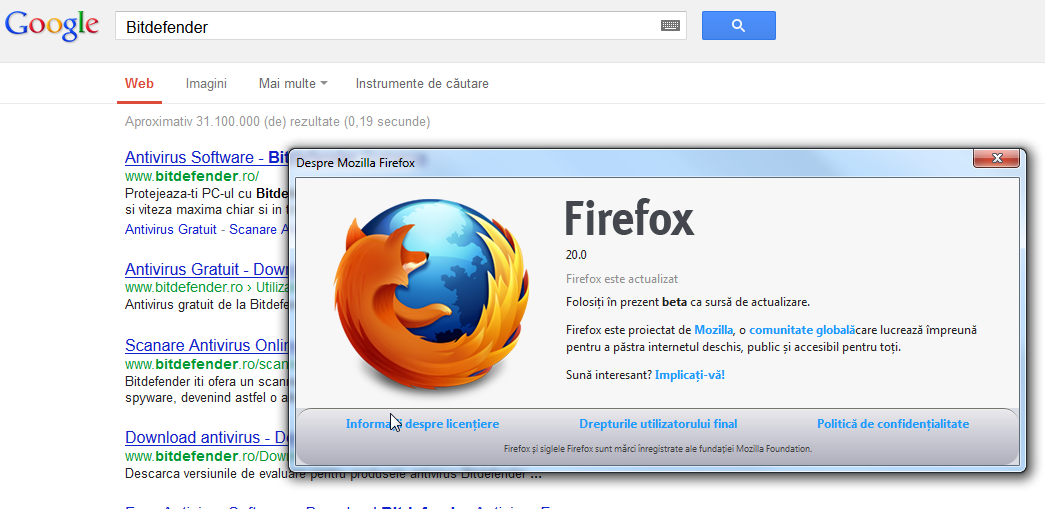The image size is (1045, 509).
Task: Click the www.bitdefender.ro/ green URL
Action: pos(191,177)
